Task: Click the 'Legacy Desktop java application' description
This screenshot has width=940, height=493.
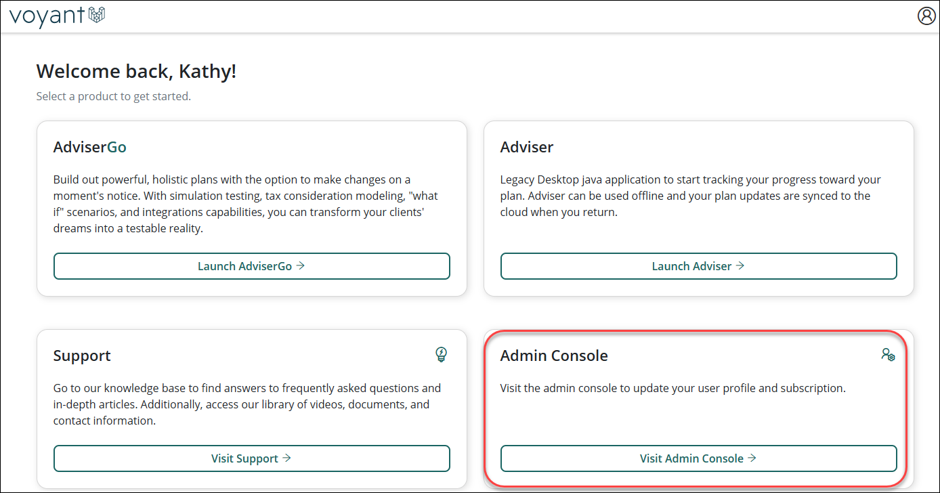Action: pos(691,196)
